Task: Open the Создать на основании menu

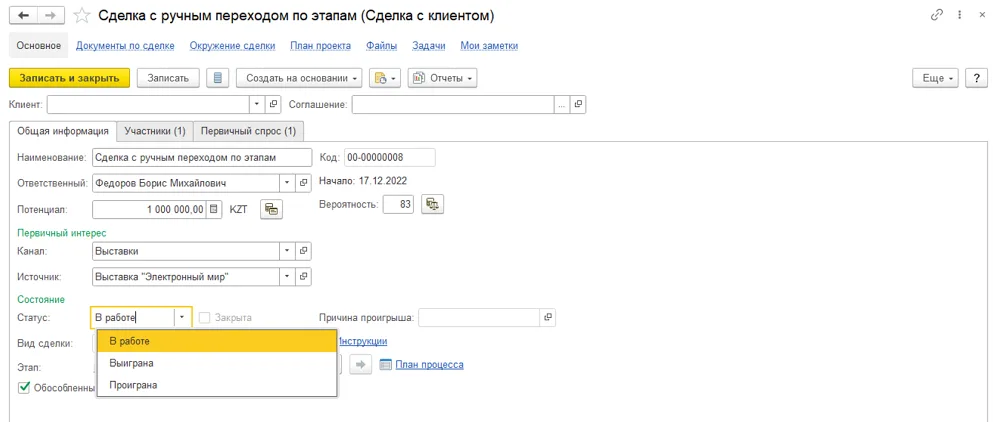Action: coord(299,78)
